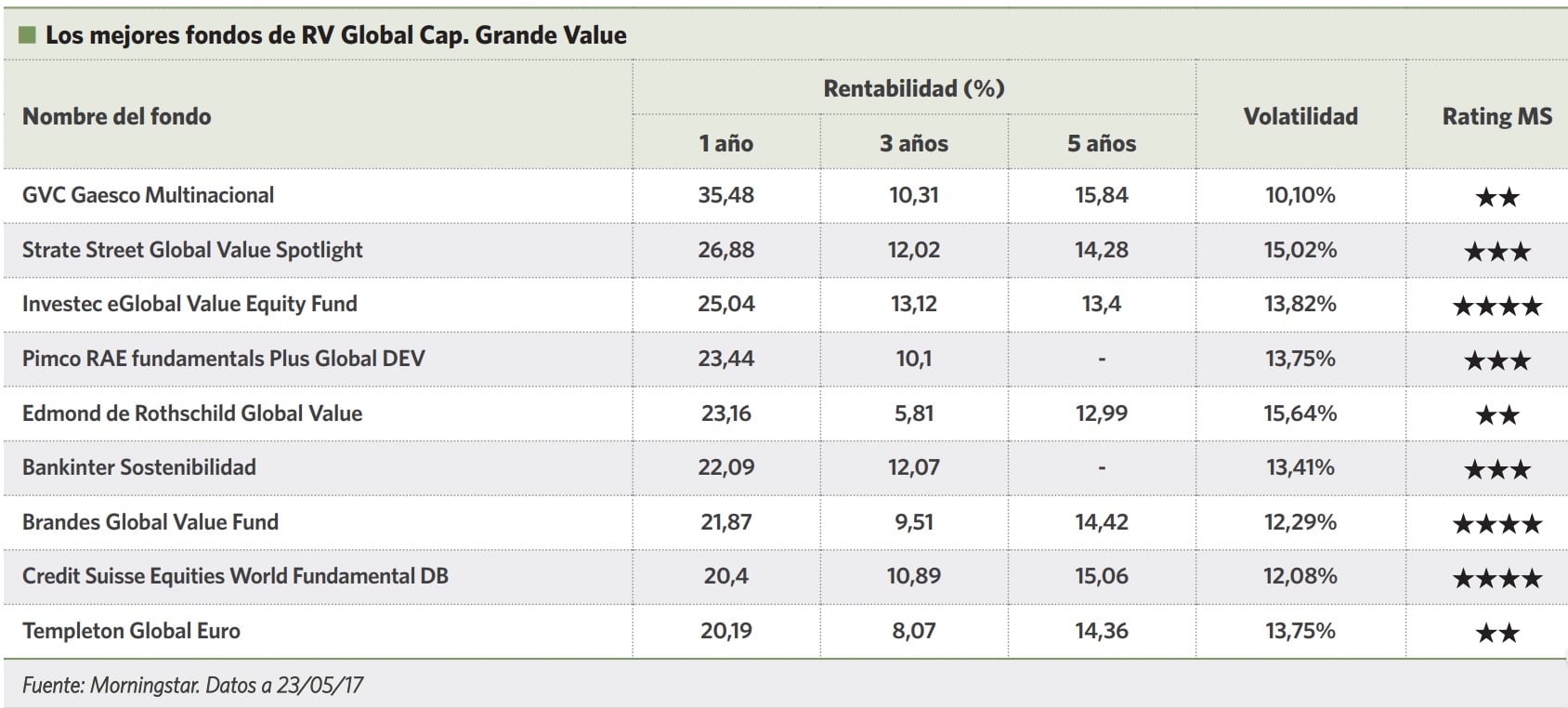The image size is (1568, 708).
Task: Click the "5 años" column header
Action: click(1102, 143)
